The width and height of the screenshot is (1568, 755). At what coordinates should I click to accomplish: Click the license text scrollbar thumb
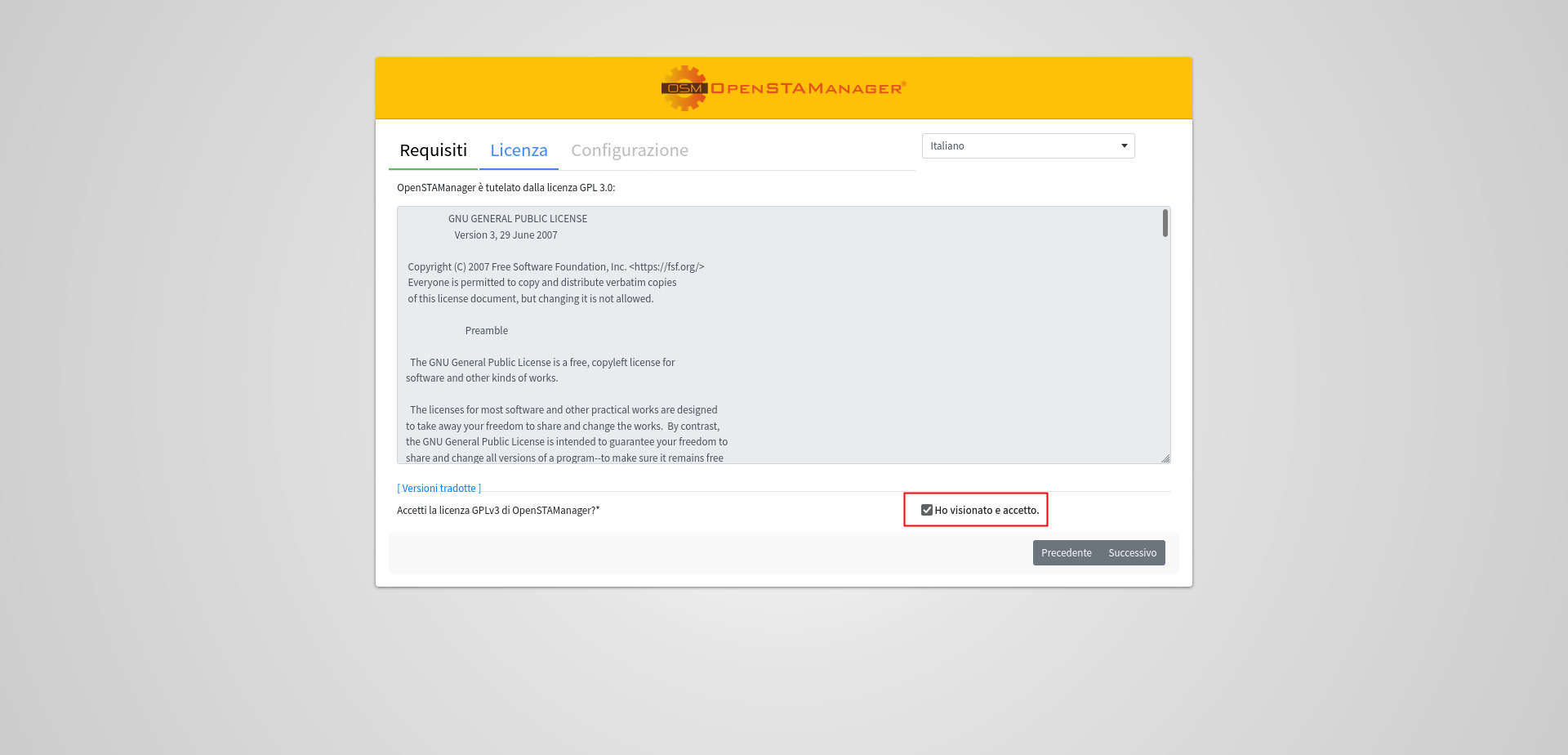point(1165,223)
